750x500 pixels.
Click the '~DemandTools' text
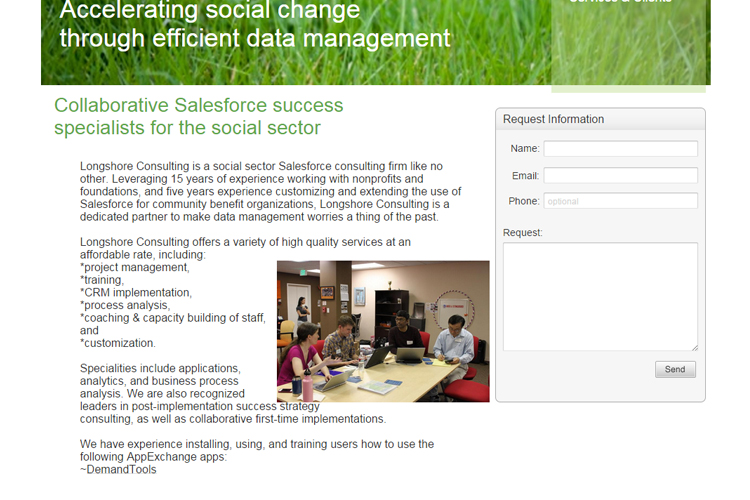(118, 469)
